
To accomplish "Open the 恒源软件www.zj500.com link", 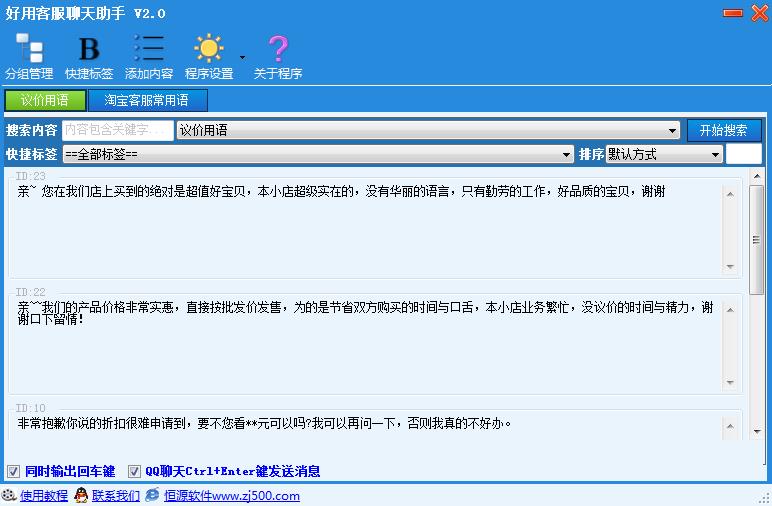I will click(x=231, y=496).
